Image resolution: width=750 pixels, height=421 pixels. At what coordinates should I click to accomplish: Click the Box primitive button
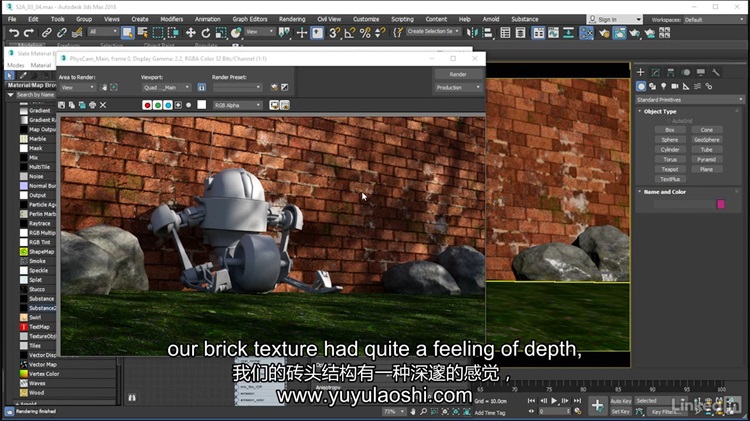click(x=670, y=130)
